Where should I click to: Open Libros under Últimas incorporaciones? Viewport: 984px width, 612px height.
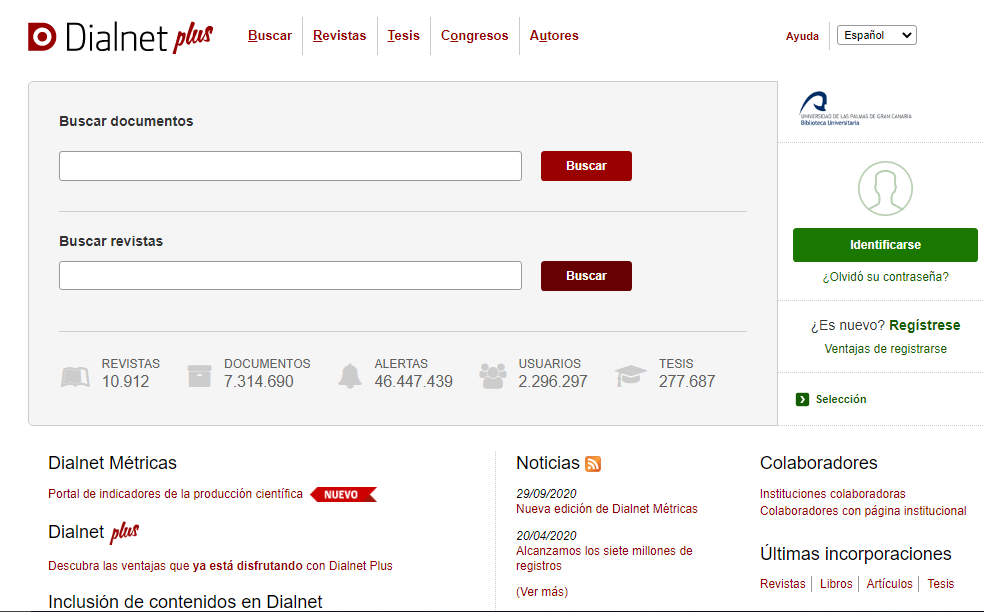coord(837,584)
